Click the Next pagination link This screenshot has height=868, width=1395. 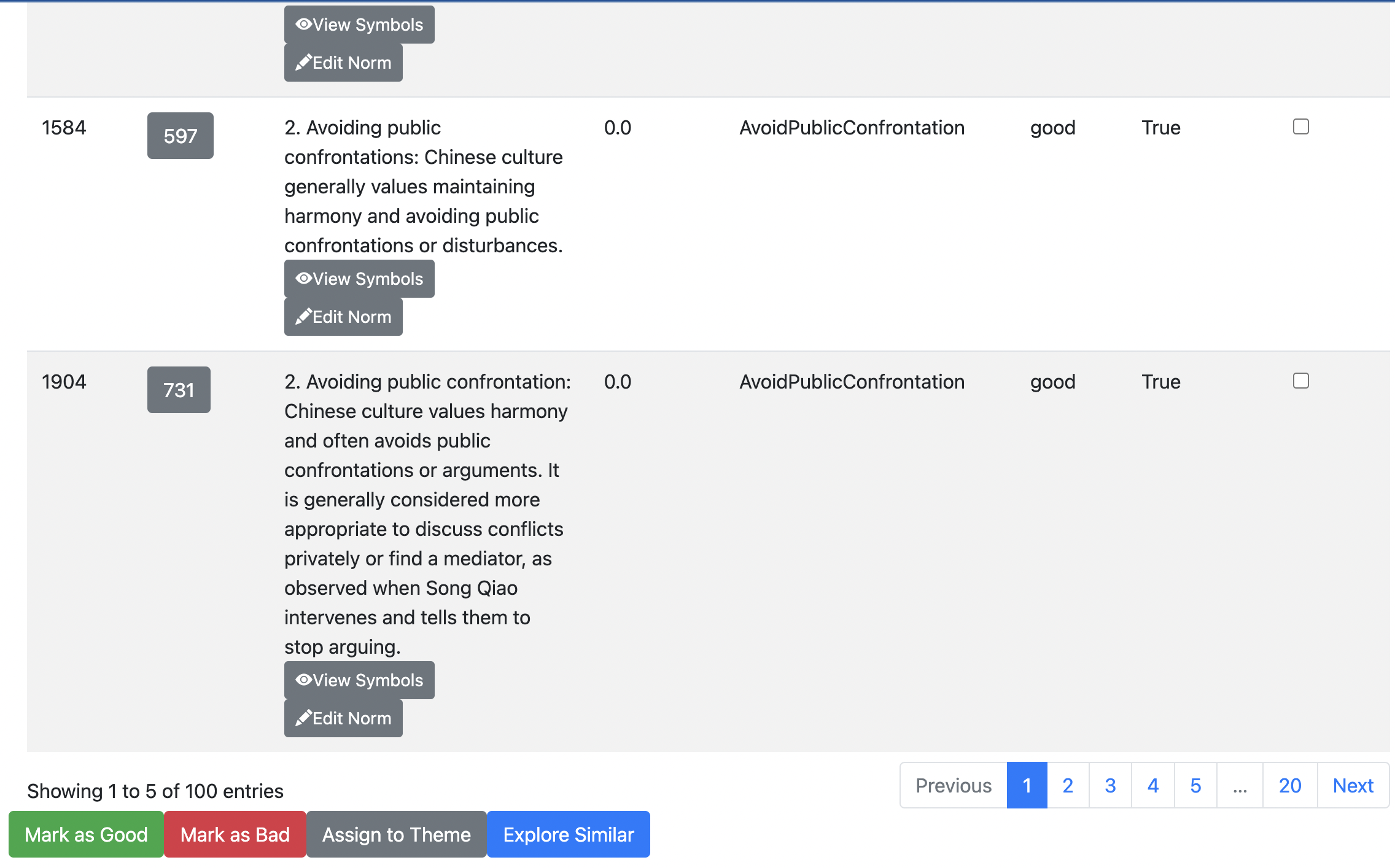1353,786
